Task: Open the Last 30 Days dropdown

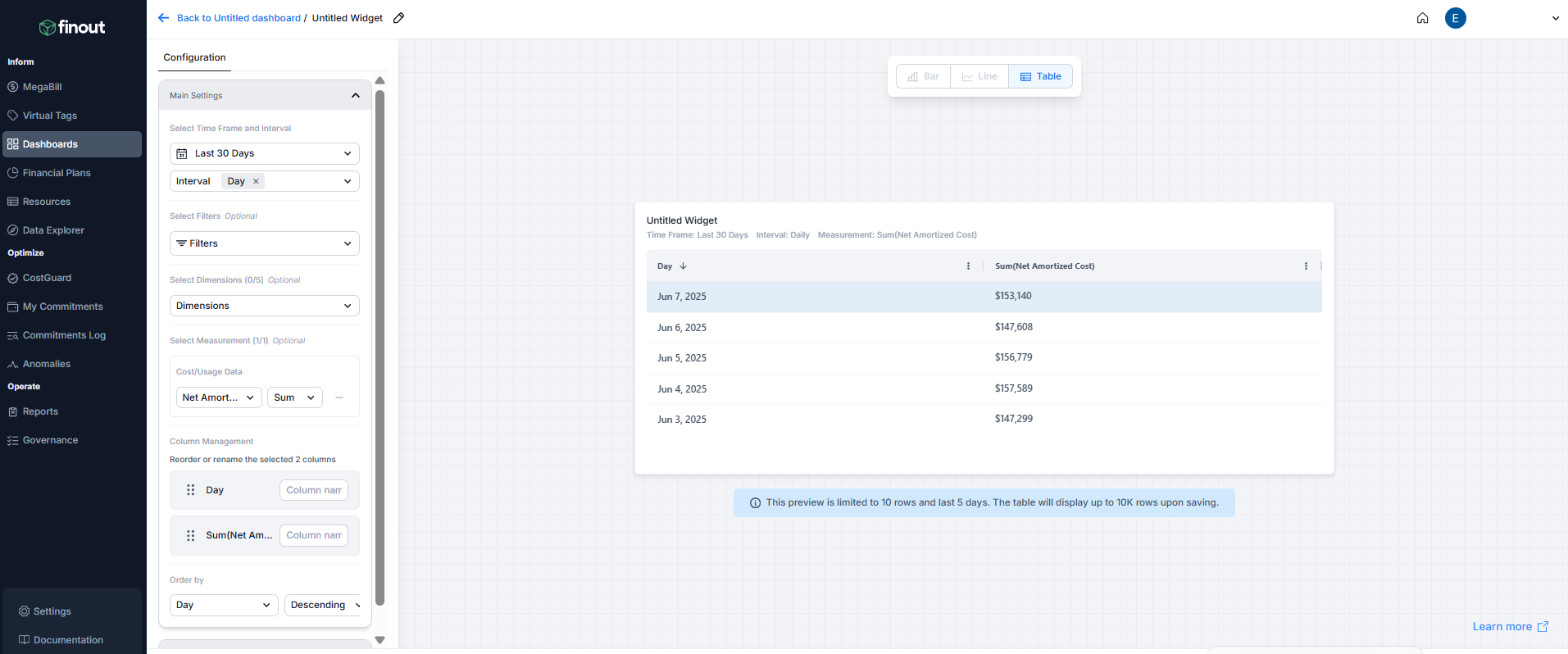Action: 264,153
